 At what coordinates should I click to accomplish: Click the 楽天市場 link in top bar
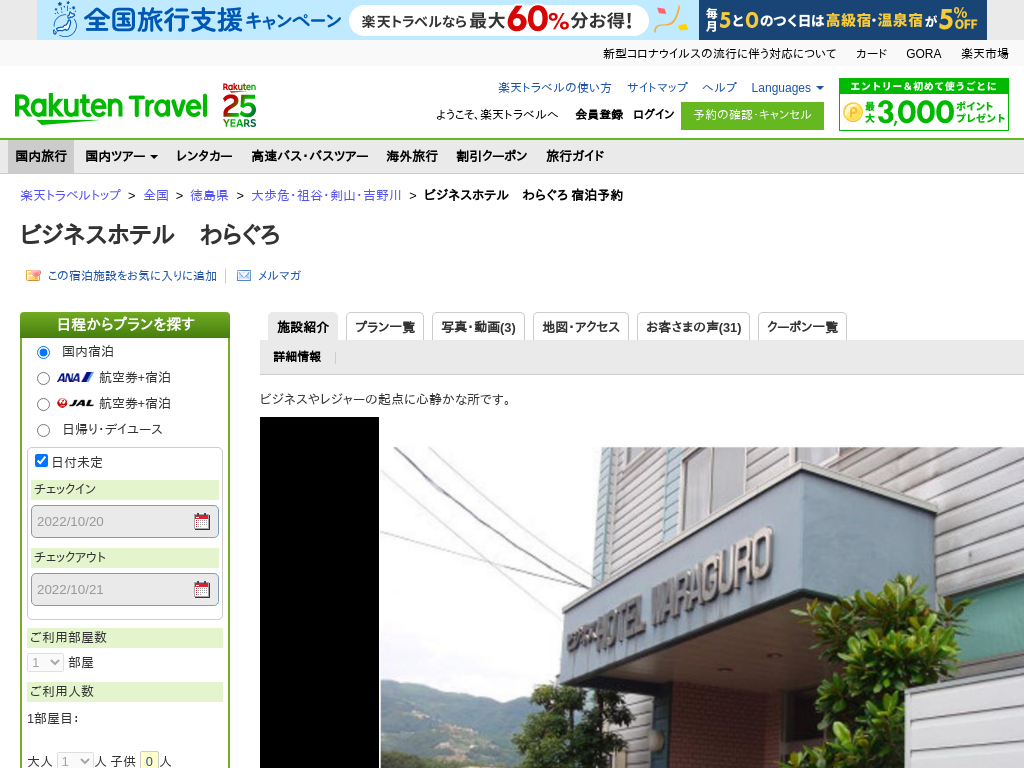pos(985,54)
